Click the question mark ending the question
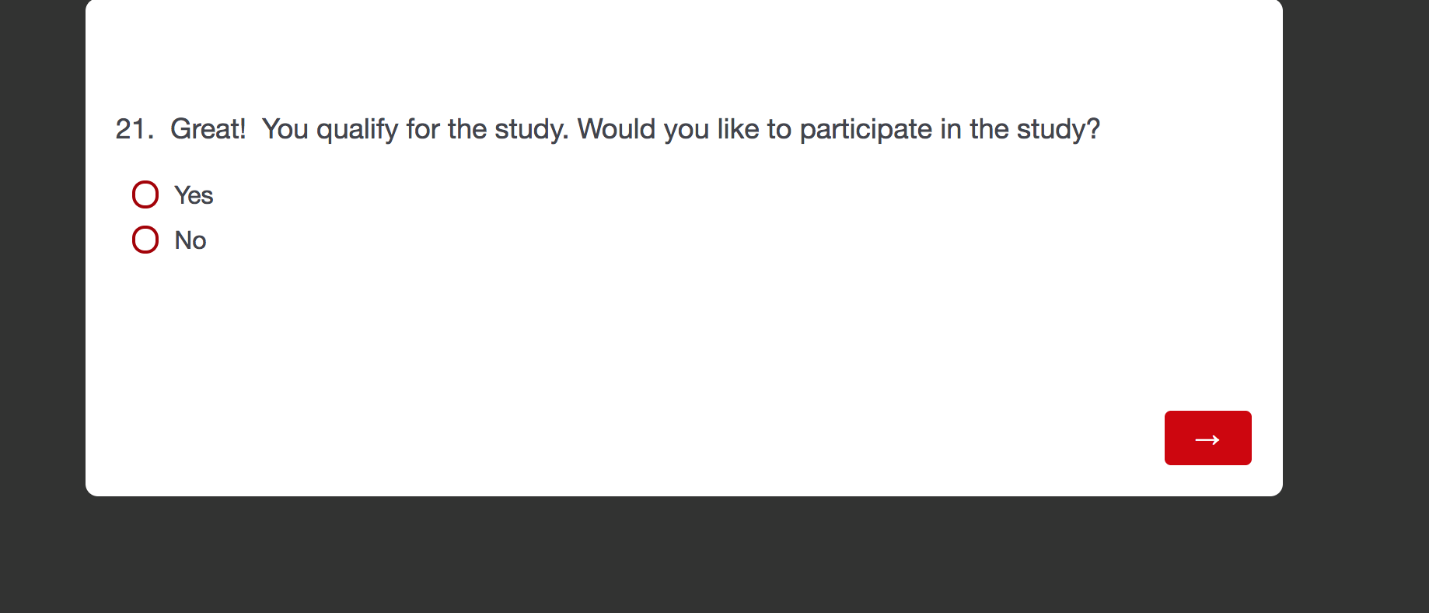The height and width of the screenshot is (613, 1429). click(1093, 130)
